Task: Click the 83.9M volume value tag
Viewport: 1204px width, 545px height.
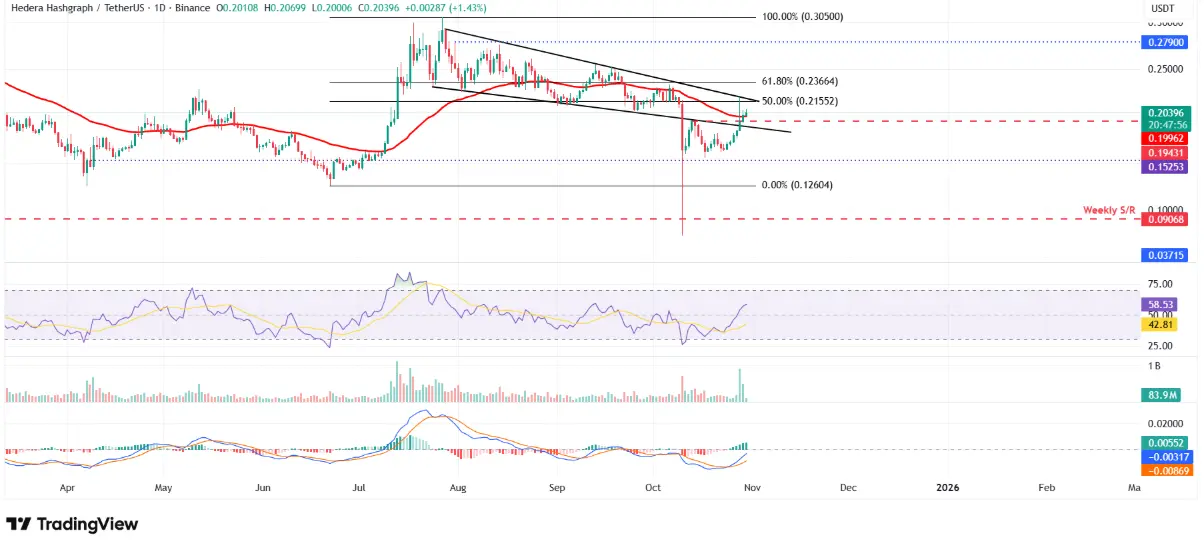Action: pyautogui.click(x=1158, y=395)
